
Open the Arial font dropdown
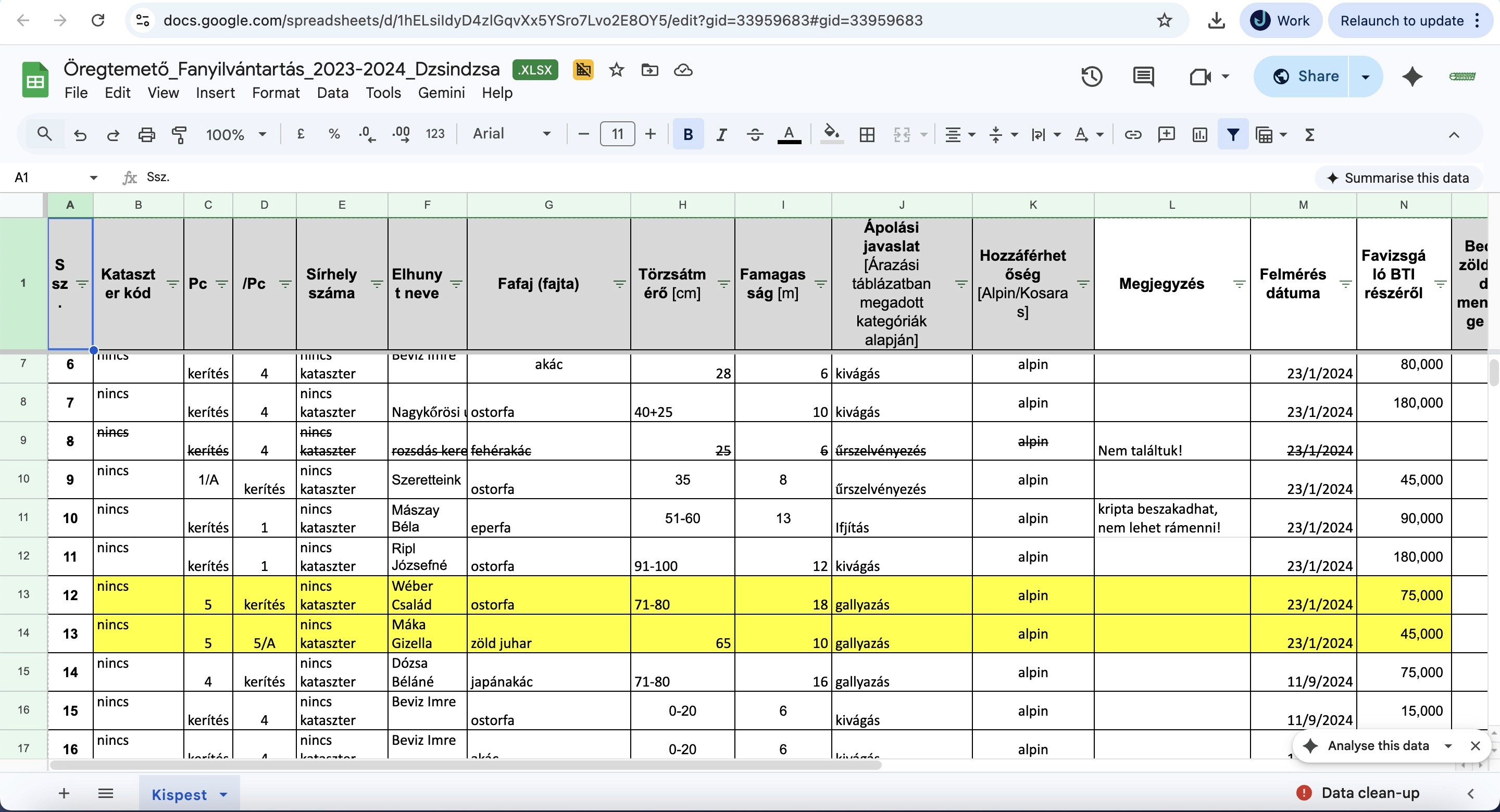point(510,134)
